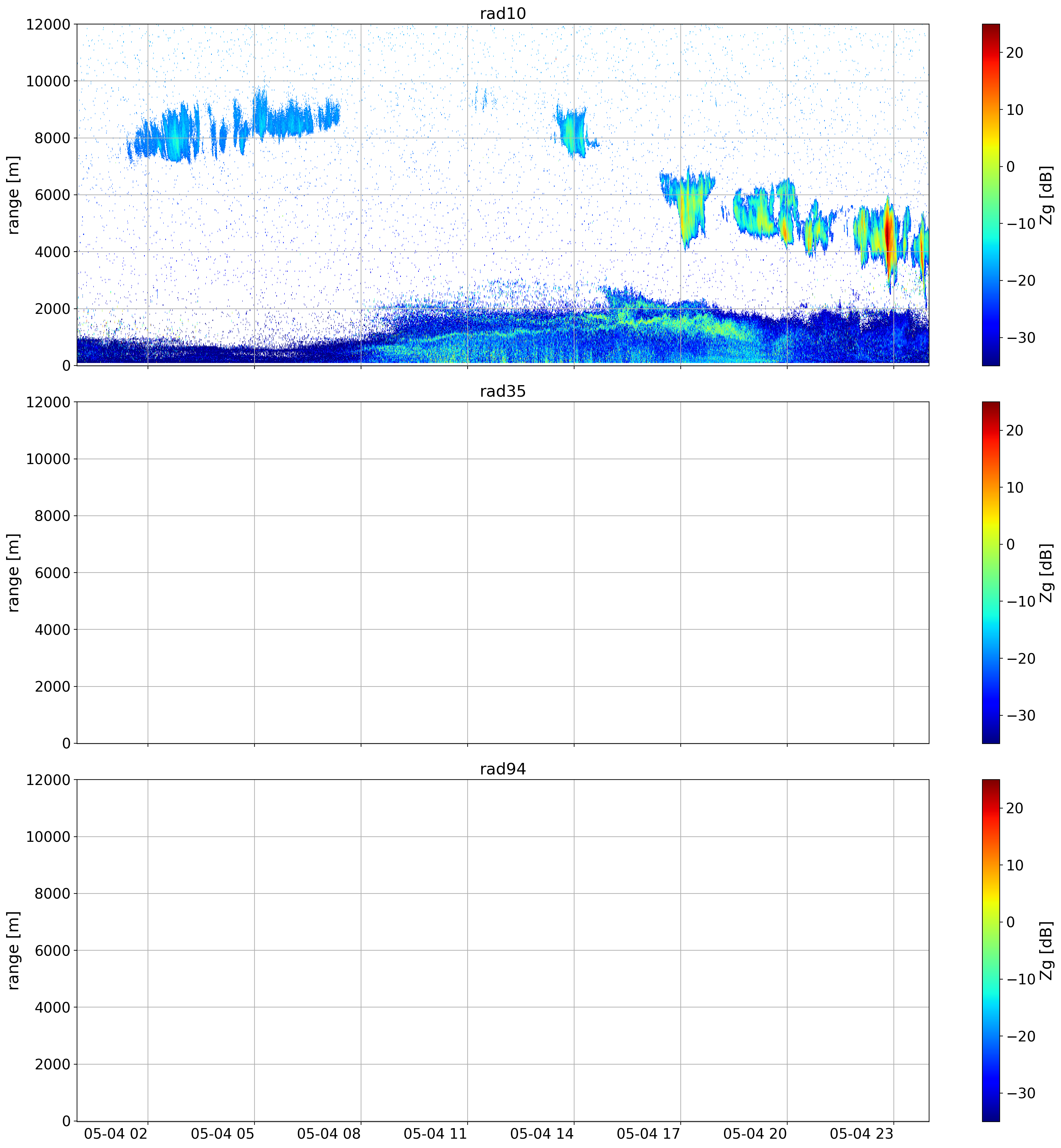This screenshot has width=1061, height=1148.
Task: Click the 6000 range tick on rad10
Action: [52, 194]
